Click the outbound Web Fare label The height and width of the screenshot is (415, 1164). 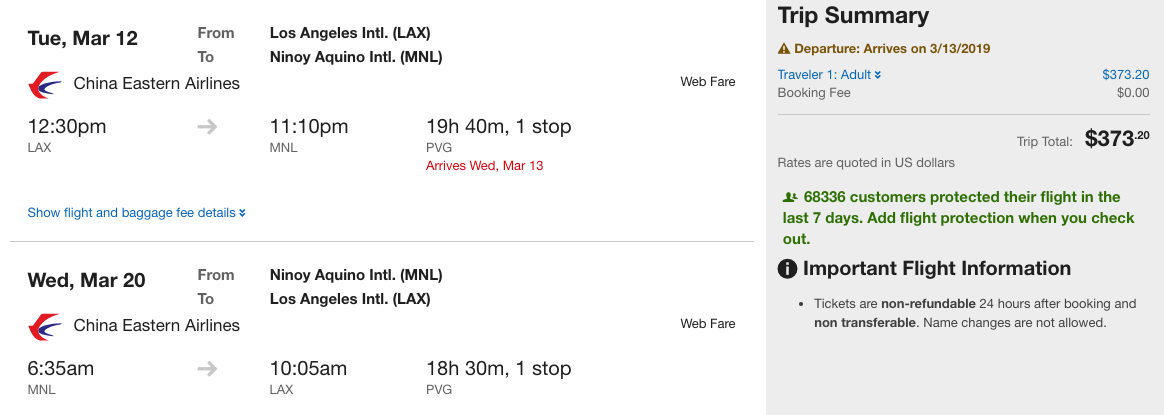(707, 82)
